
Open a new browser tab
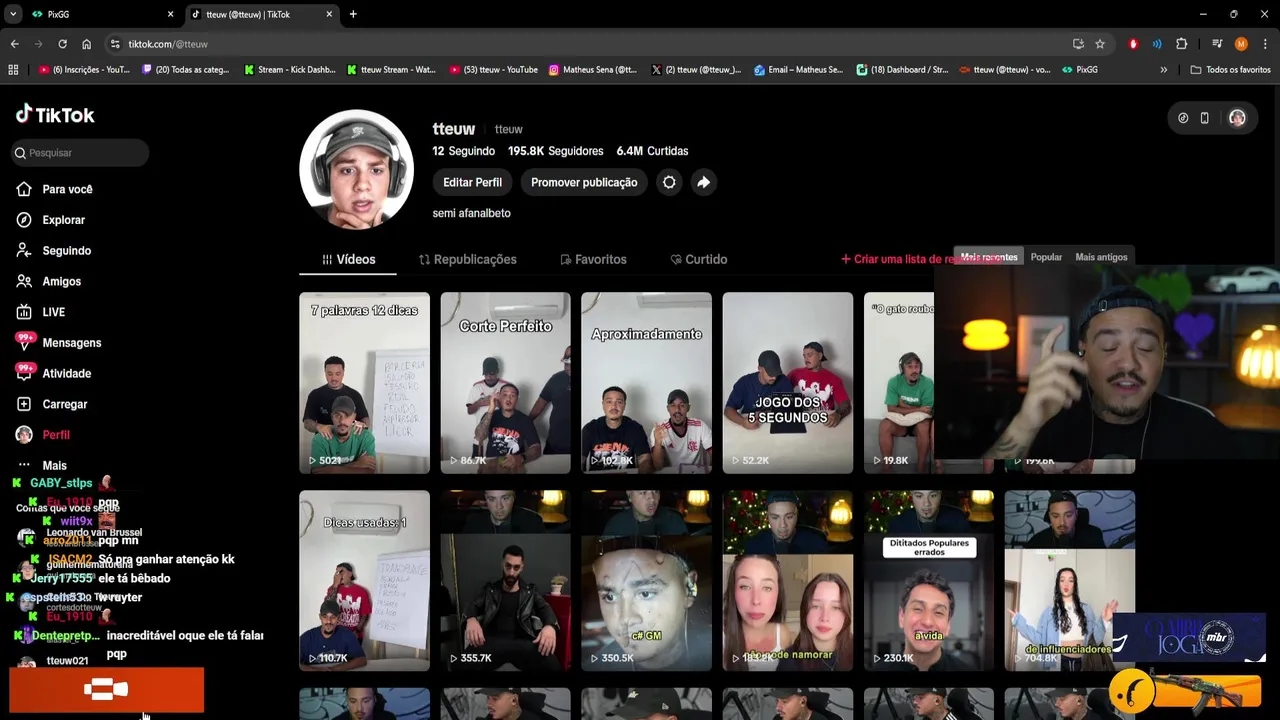tap(353, 14)
